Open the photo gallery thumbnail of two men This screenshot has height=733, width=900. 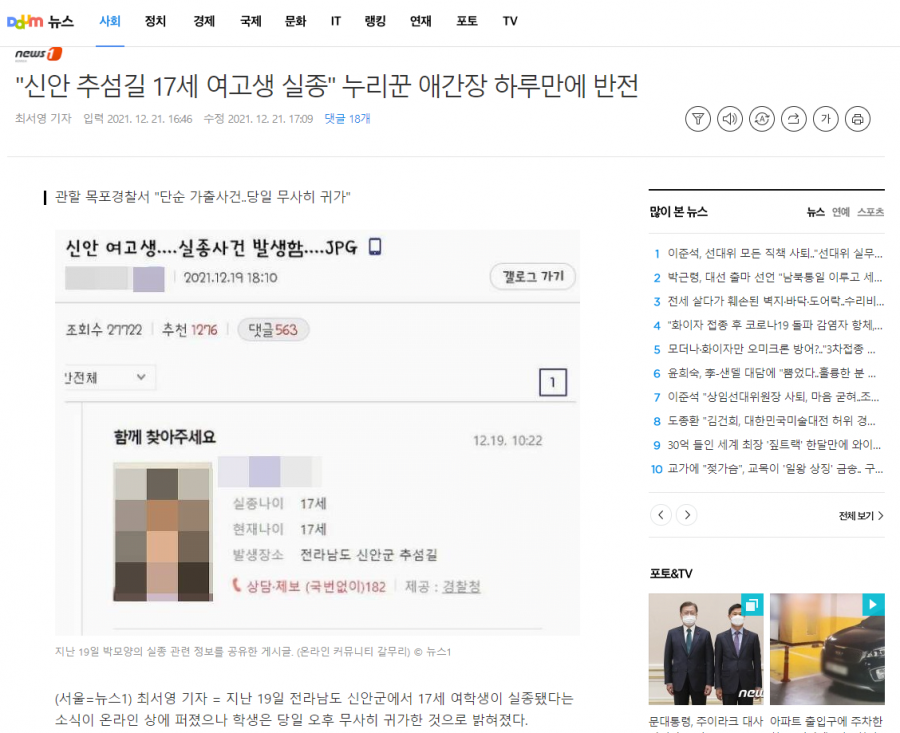[706, 649]
